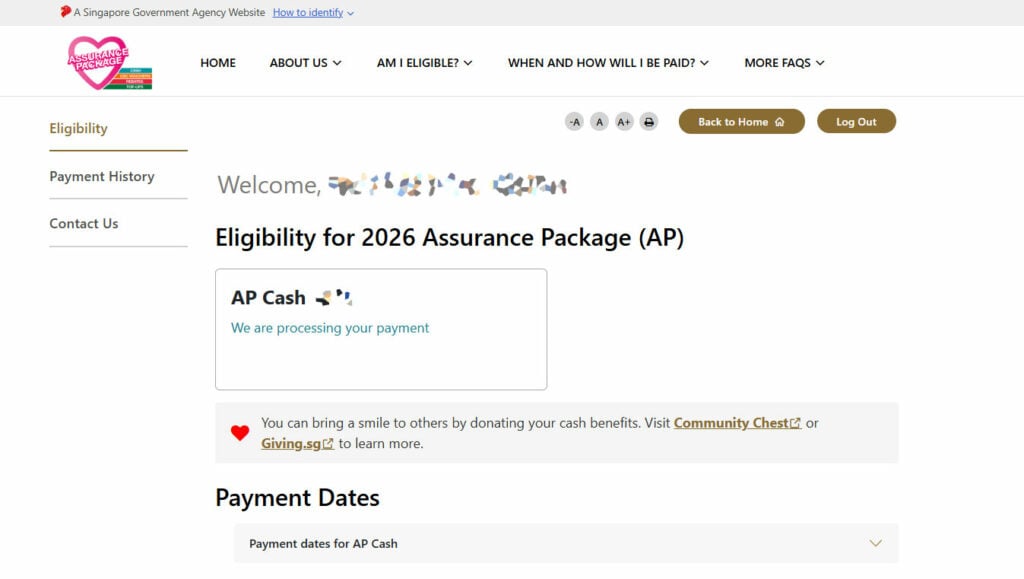This screenshot has height=579, width=1024.
Task: Open the external link icon next to Community Chest
Action: pyautogui.click(x=797, y=423)
